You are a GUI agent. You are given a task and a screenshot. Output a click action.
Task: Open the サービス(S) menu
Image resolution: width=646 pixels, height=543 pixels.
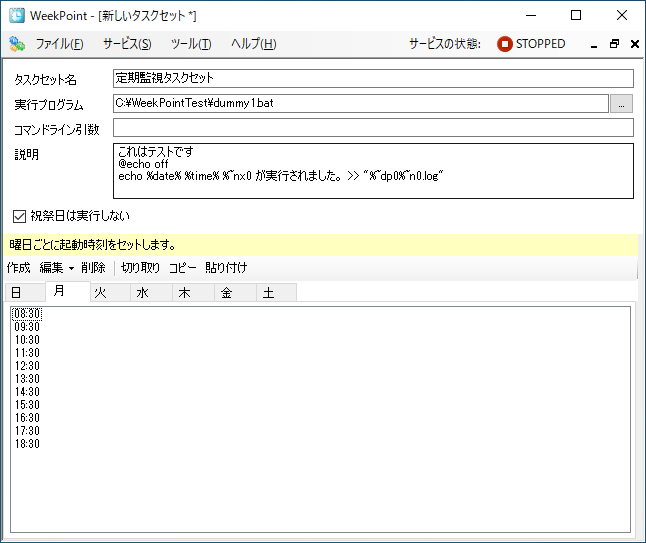tap(127, 44)
